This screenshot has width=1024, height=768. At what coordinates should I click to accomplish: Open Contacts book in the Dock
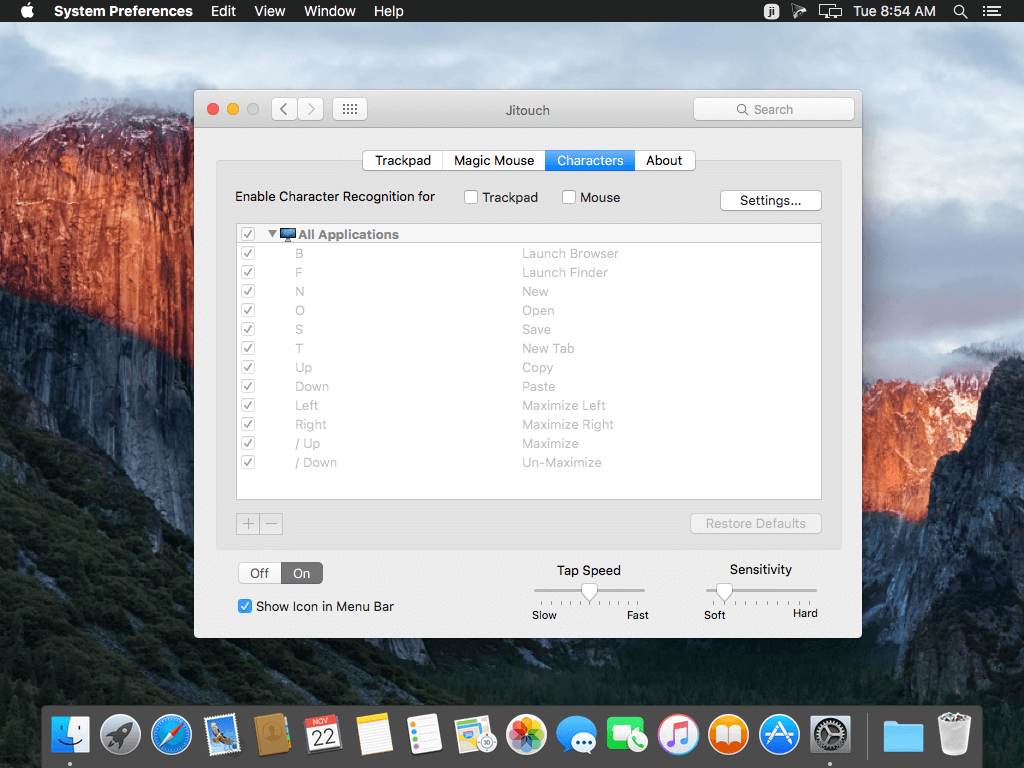pos(272,734)
